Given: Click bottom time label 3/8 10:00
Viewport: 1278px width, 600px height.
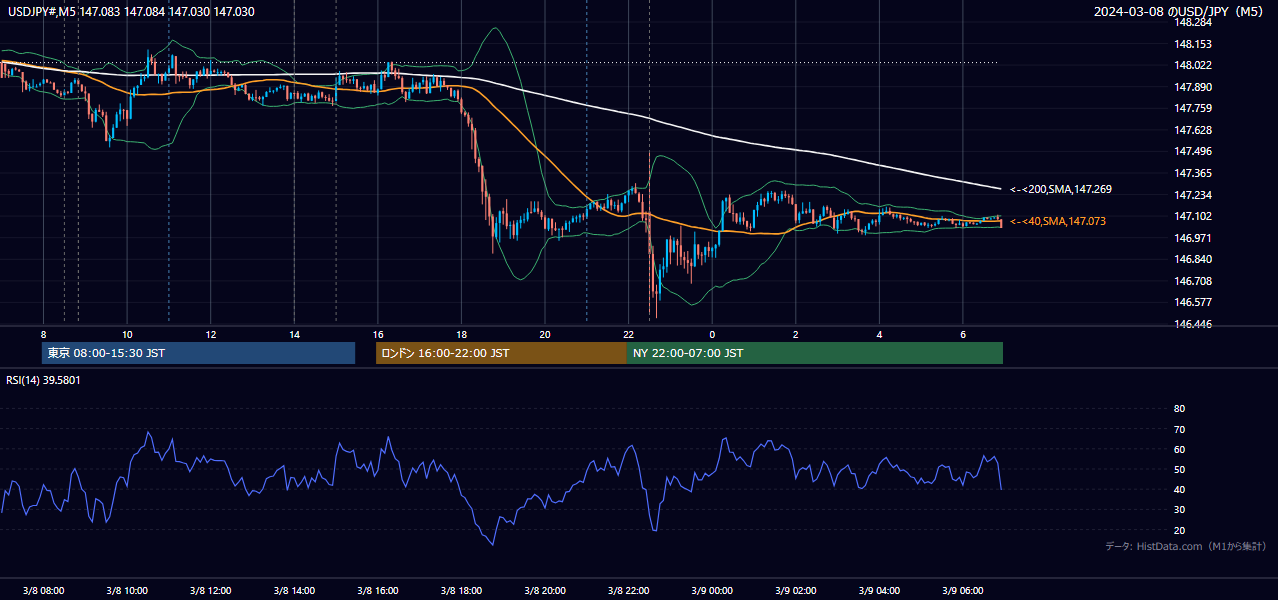Looking at the screenshot, I should (x=127, y=590).
